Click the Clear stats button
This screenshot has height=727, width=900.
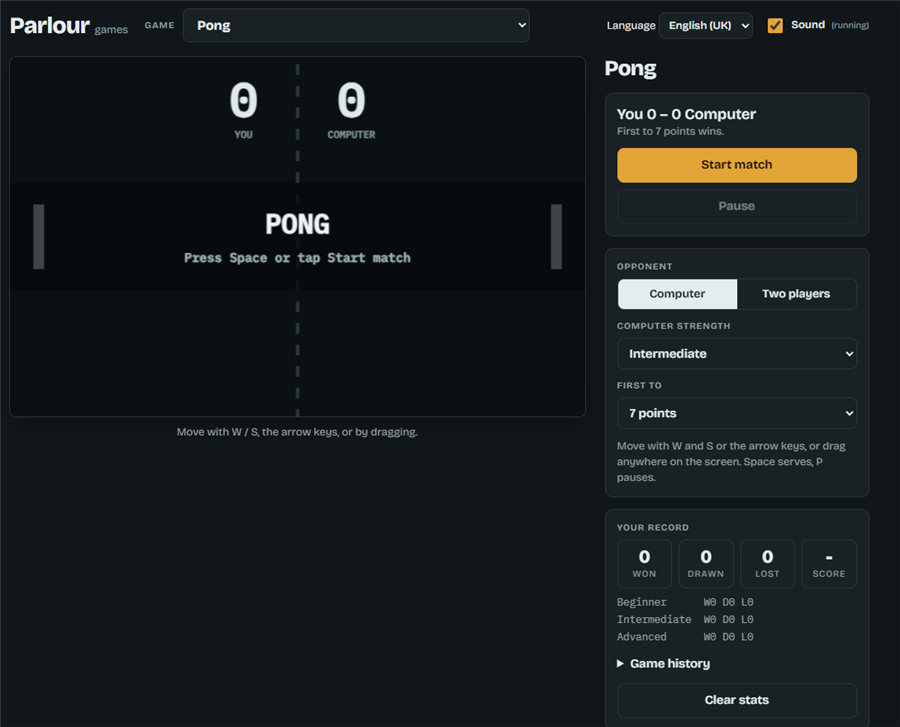pos(737,700)
